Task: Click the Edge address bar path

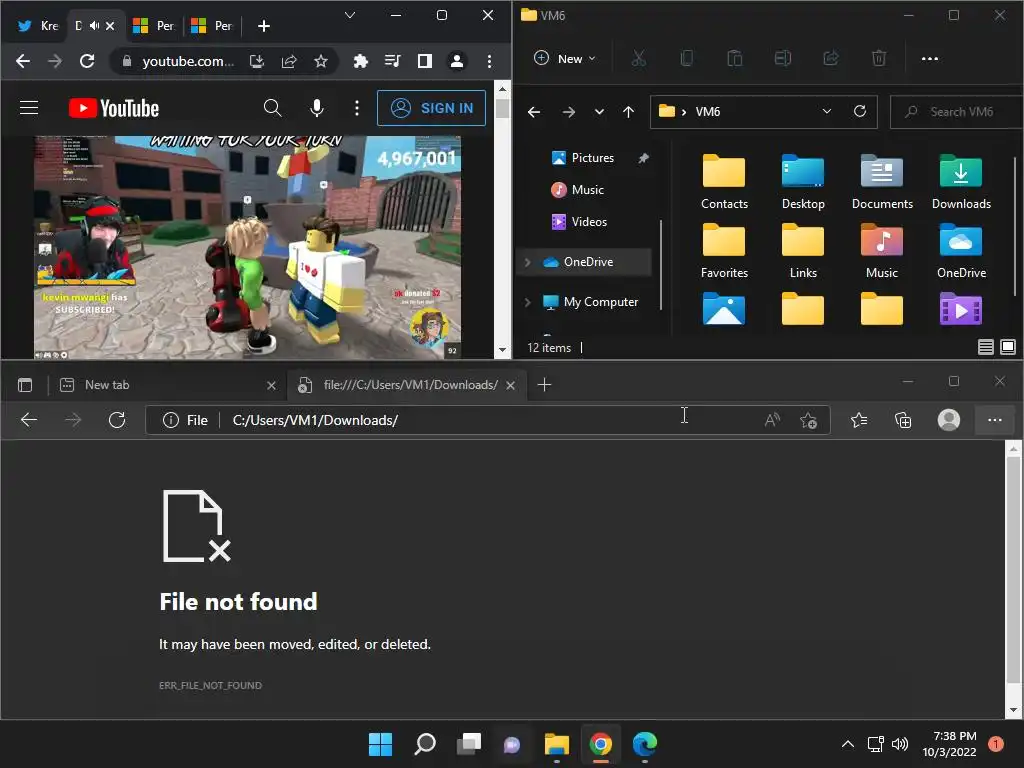Action: coord(315,420)
